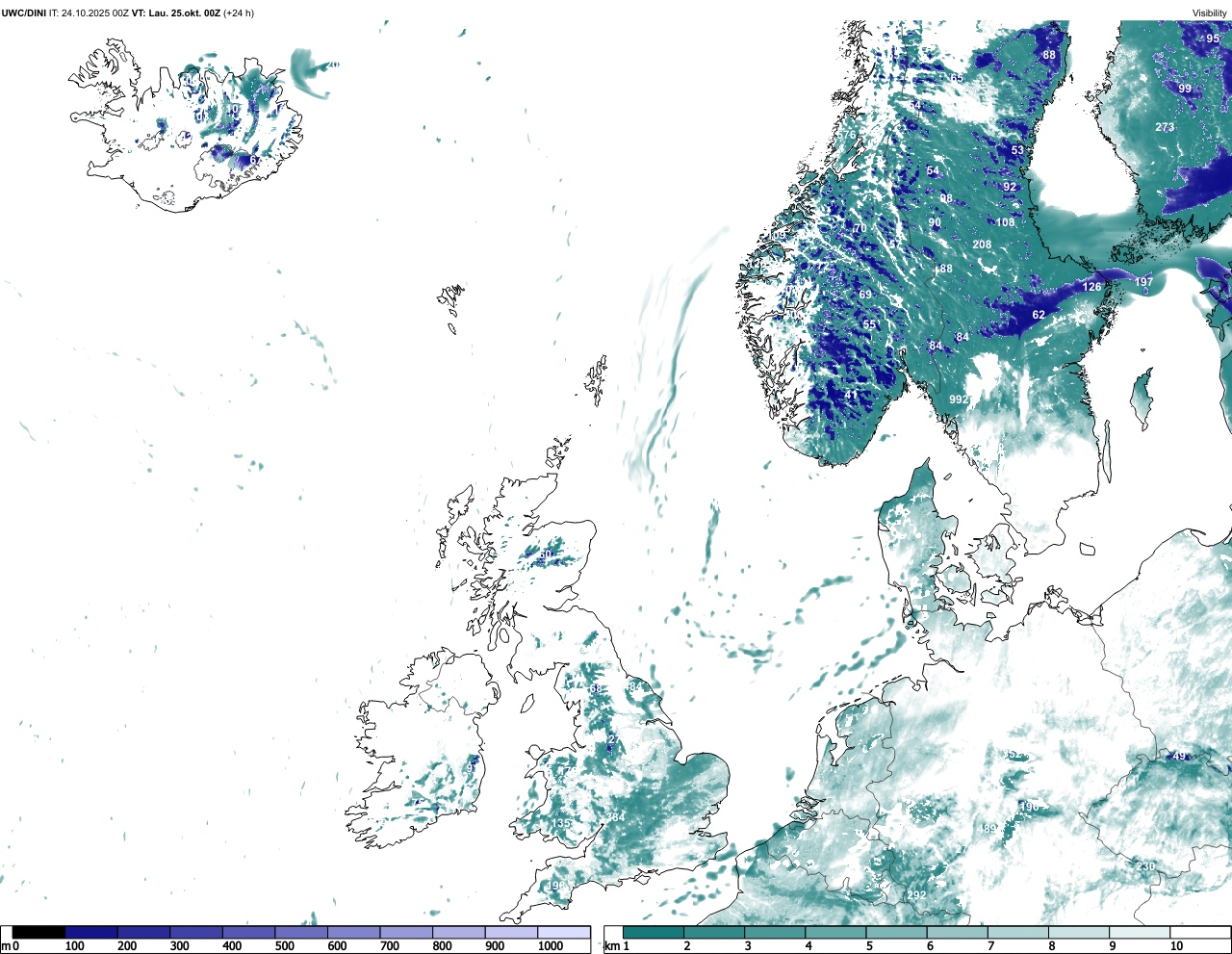Click the pale lavender 1000 m legend swatch
This screenshot has width=1232, height=954.
(x=564, y=933)
